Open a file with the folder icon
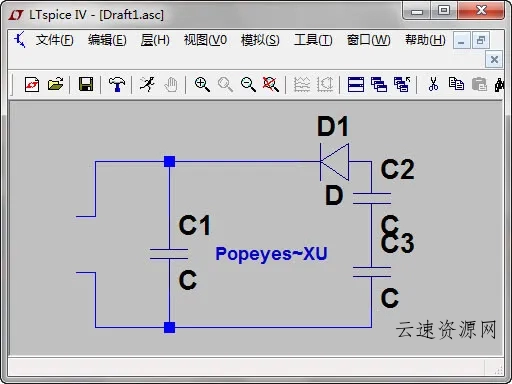The height and width of the screenshot is (384, 512). point(55,84)
